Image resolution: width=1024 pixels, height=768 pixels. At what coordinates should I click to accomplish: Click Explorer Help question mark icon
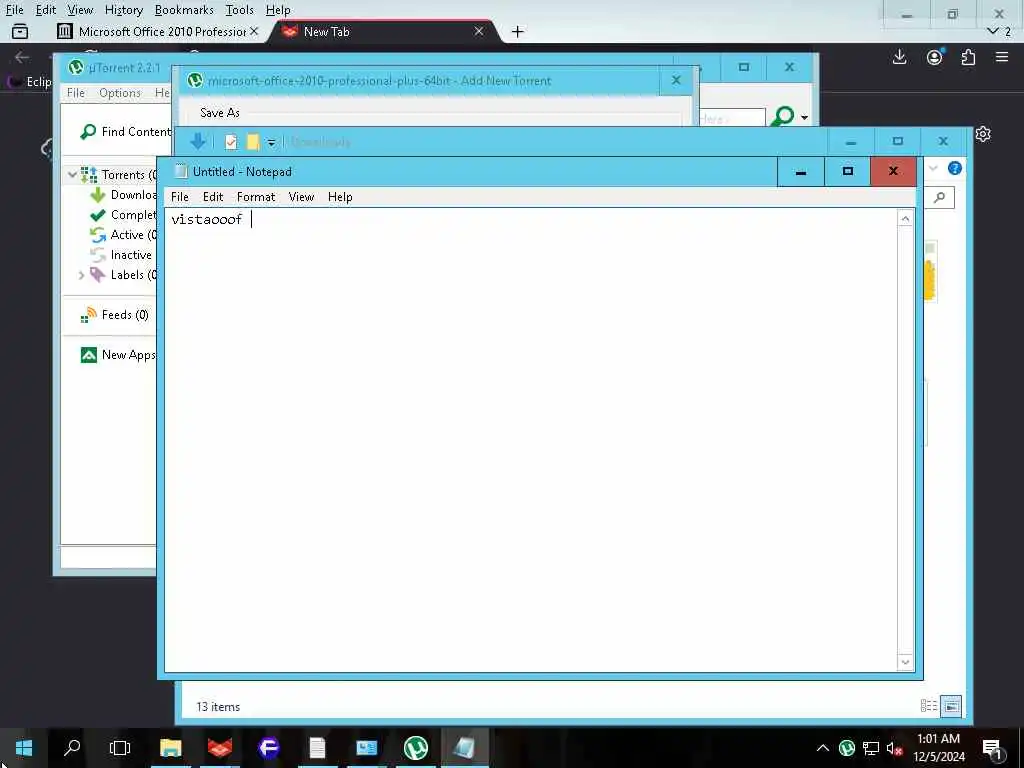pyautogui.click(x=954, y=168)
